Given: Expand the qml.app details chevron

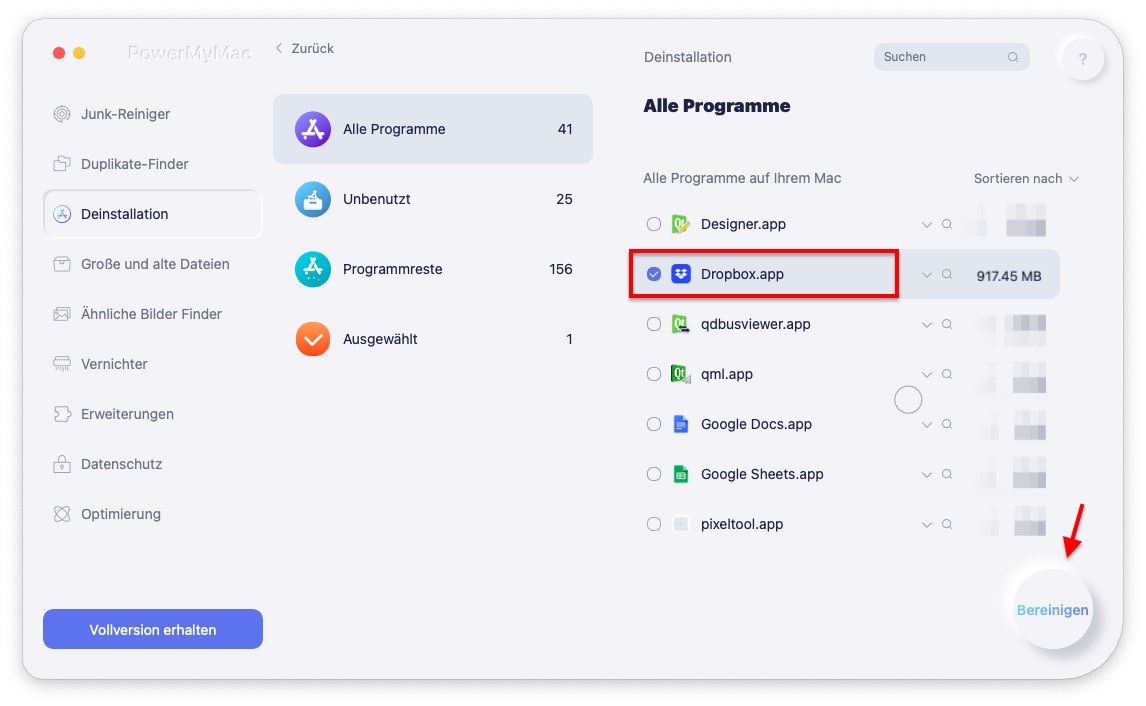Looking at the screenshot, I should pos(926,375).
